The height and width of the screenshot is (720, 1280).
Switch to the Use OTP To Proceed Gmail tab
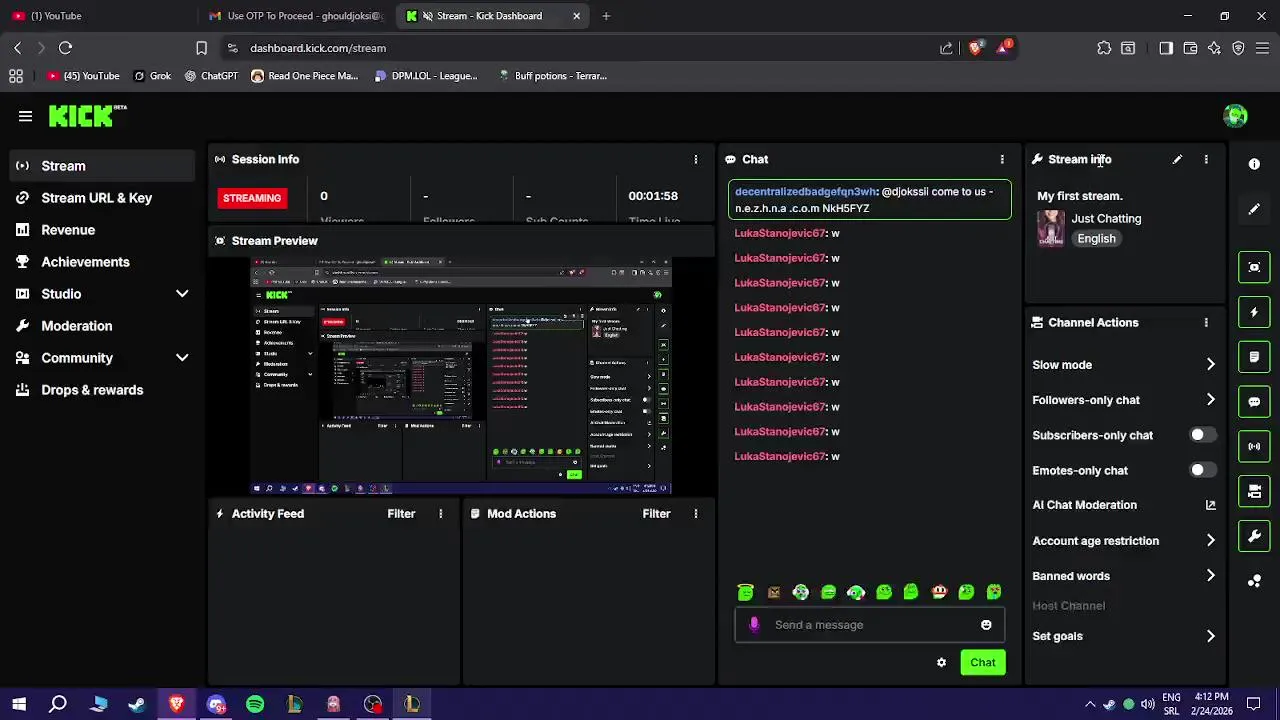coord(296,16)
